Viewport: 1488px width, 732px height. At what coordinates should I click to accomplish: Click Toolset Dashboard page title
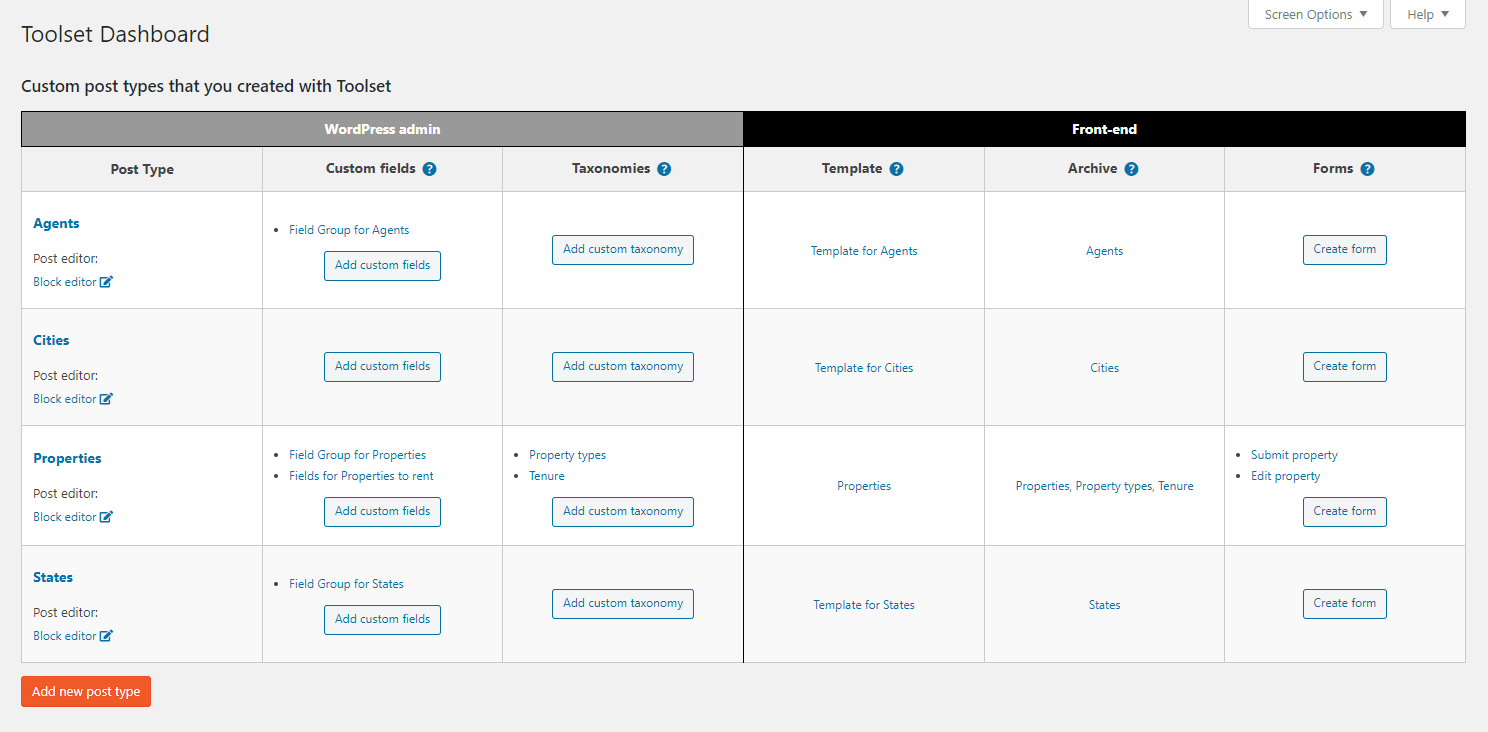click(115, 35)
